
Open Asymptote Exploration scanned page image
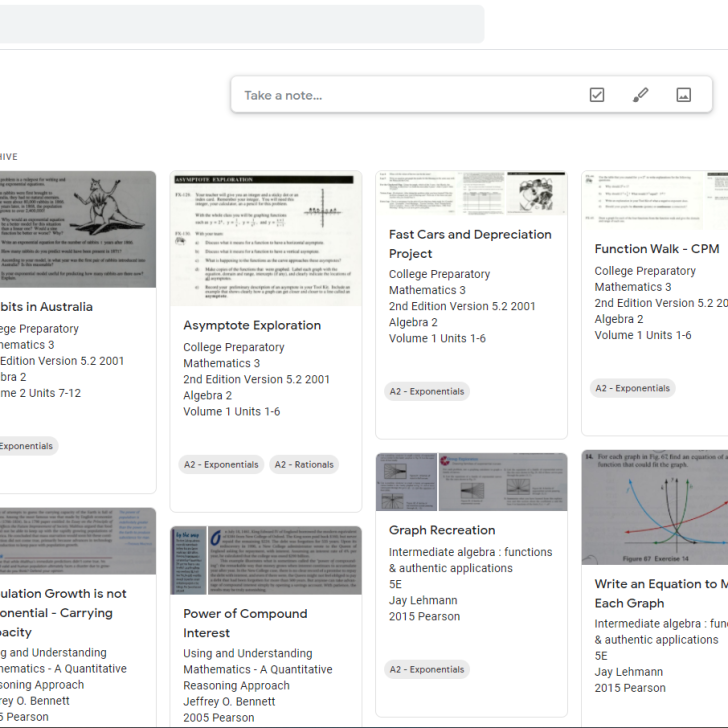tap(266, 239)
